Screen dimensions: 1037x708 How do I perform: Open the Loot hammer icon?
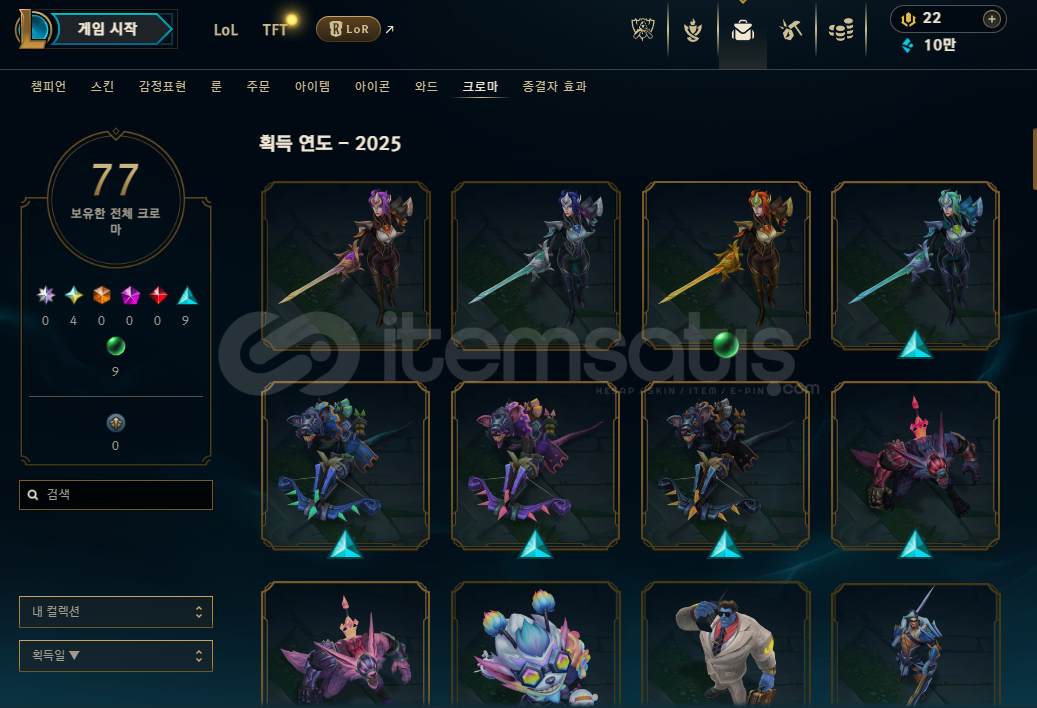(791, 30)
